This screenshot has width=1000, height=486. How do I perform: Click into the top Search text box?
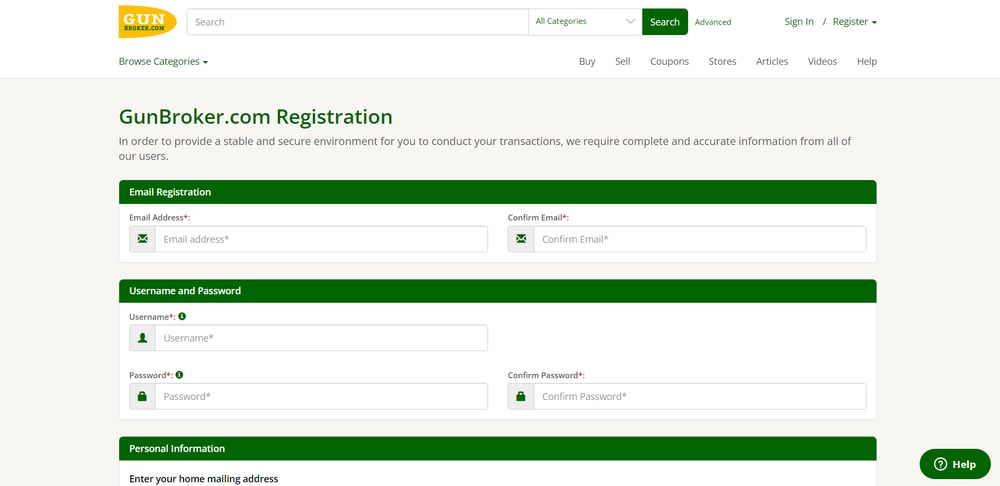click(x=357, y=22)
